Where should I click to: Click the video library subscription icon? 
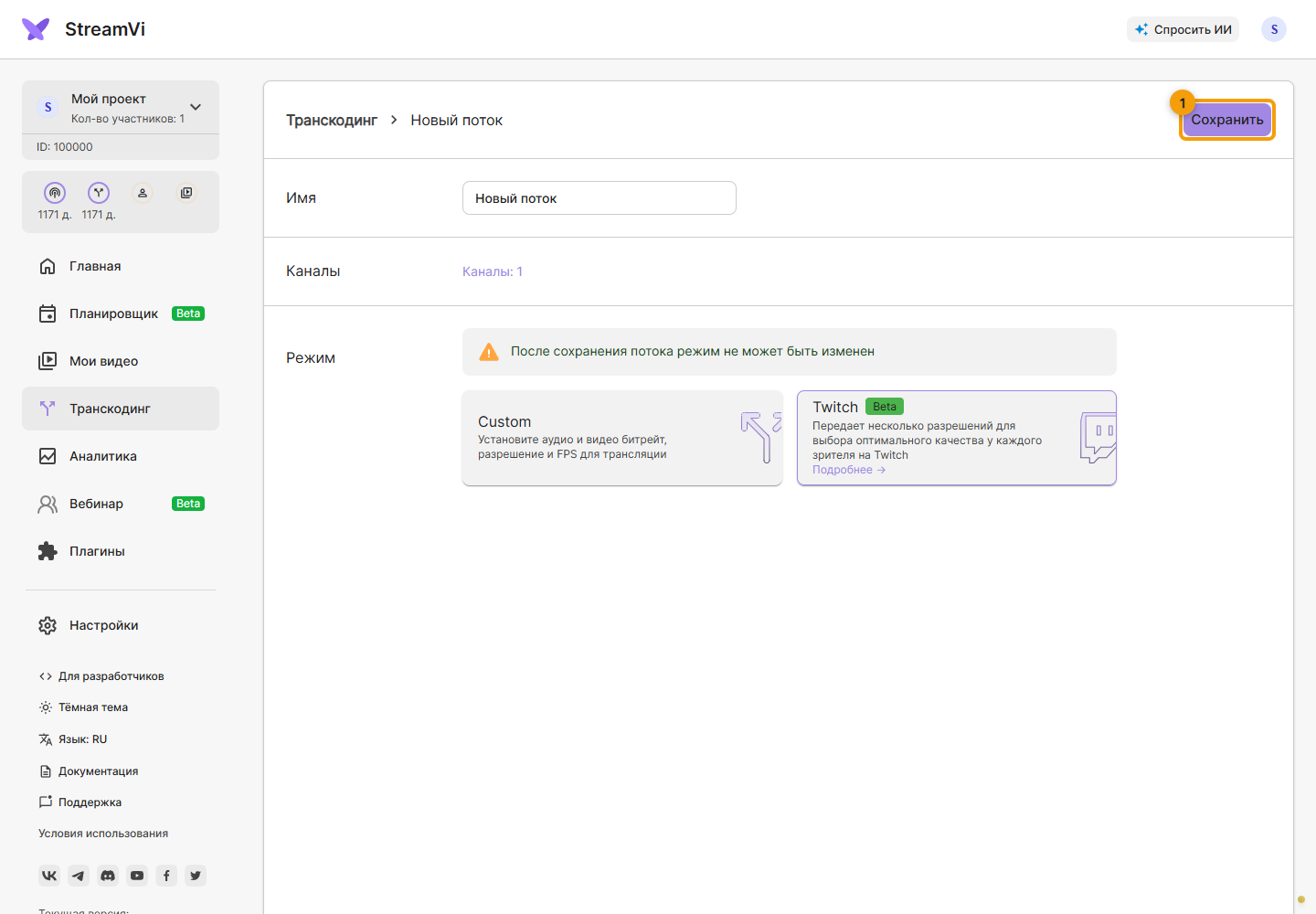(186, 193)
